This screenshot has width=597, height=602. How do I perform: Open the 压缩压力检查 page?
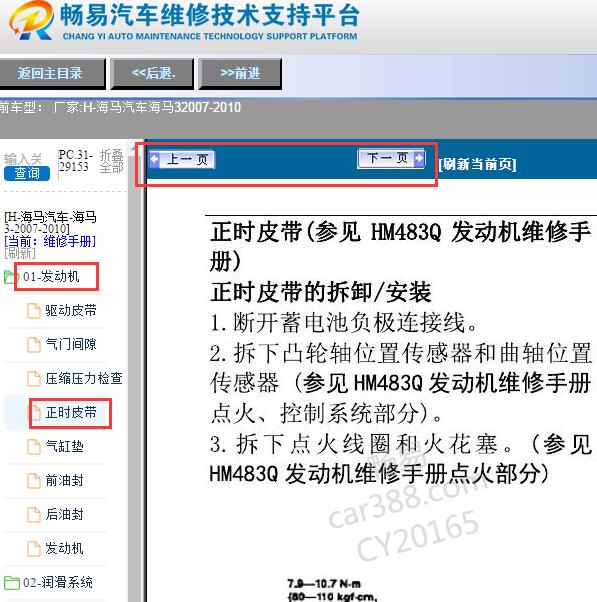[x=84, y=378]
